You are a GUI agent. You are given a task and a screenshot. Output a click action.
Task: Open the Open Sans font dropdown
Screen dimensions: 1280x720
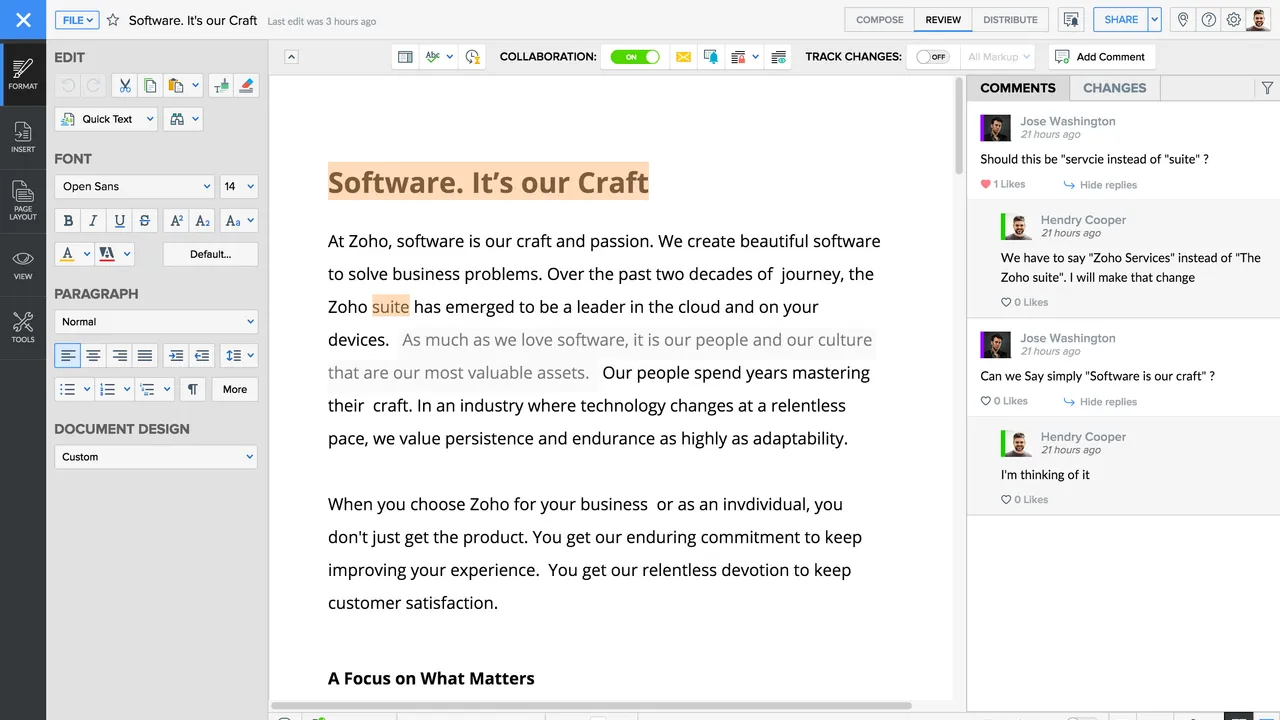[135, 186]
